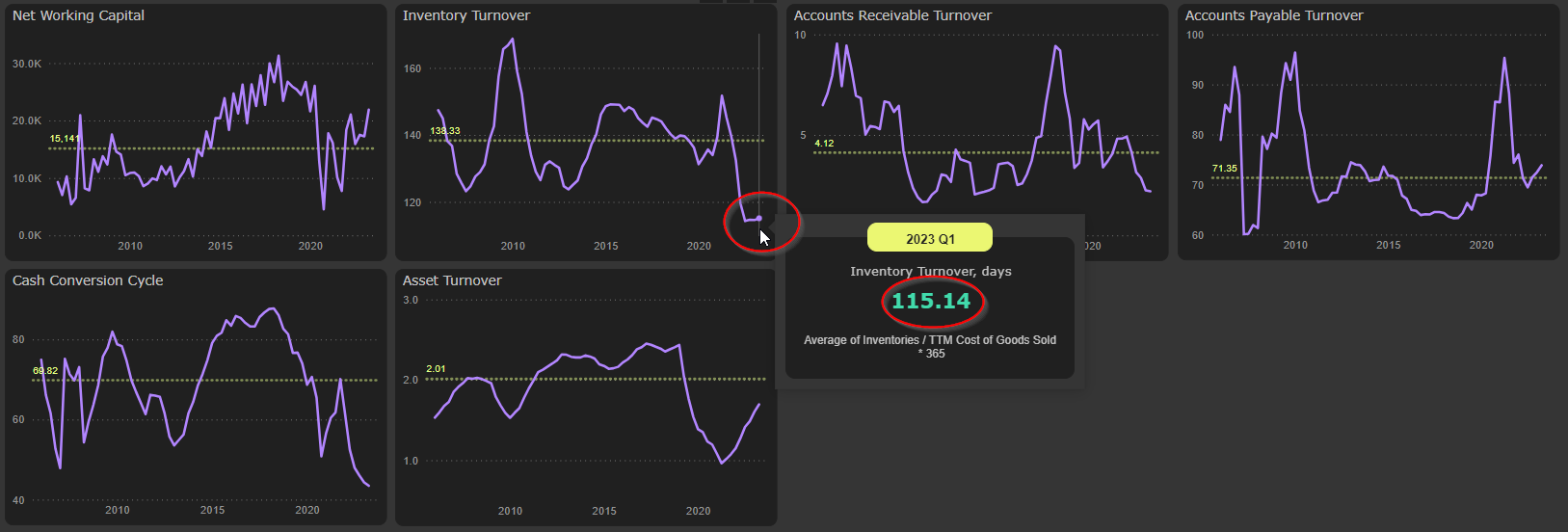Click 2020 on Cash Conversion Cycle axis

pos(307,510)
